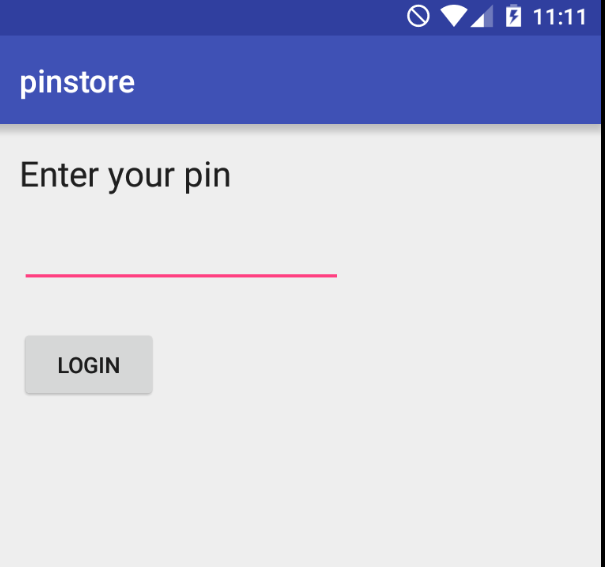Tap the 11:11 clock in status bar

tap(559, 17)
